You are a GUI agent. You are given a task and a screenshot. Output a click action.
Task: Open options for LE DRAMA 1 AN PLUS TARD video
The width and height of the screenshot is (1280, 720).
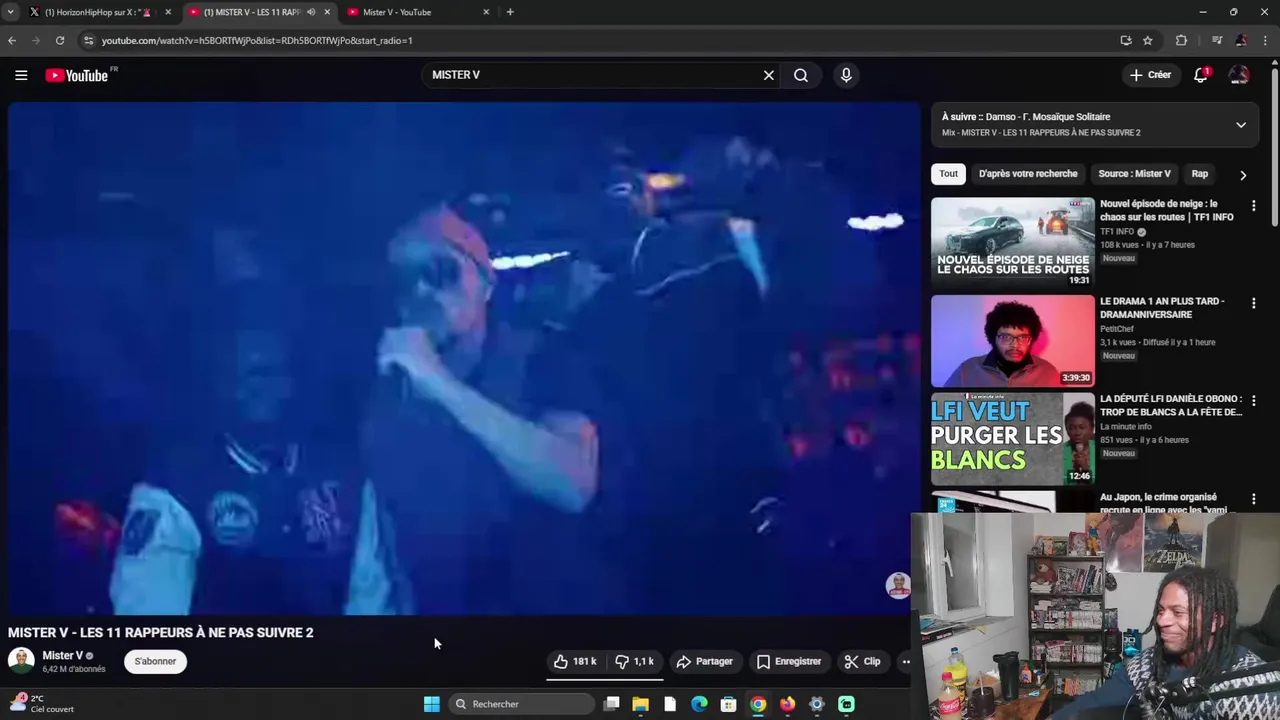[x=1253, y=303]
